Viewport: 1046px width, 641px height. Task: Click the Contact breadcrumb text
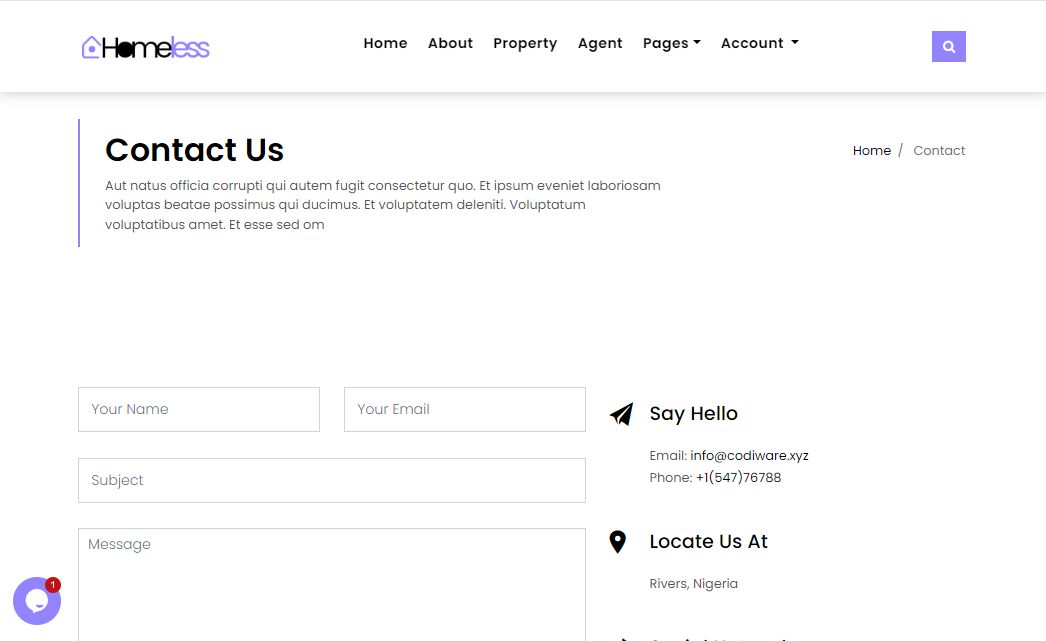click(x=939, y=151)
